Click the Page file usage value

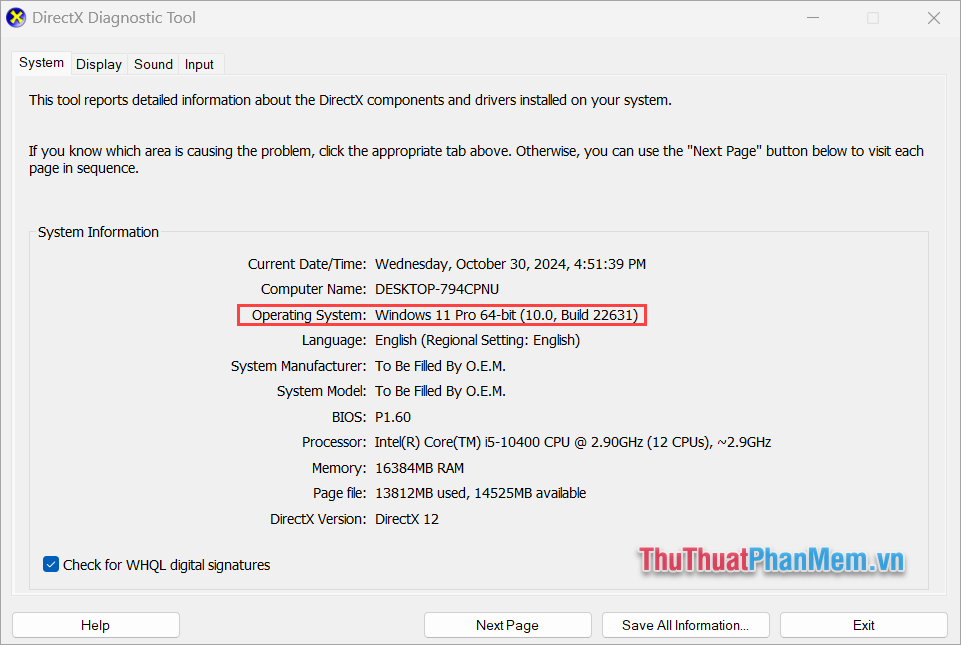tap(480, 492)
